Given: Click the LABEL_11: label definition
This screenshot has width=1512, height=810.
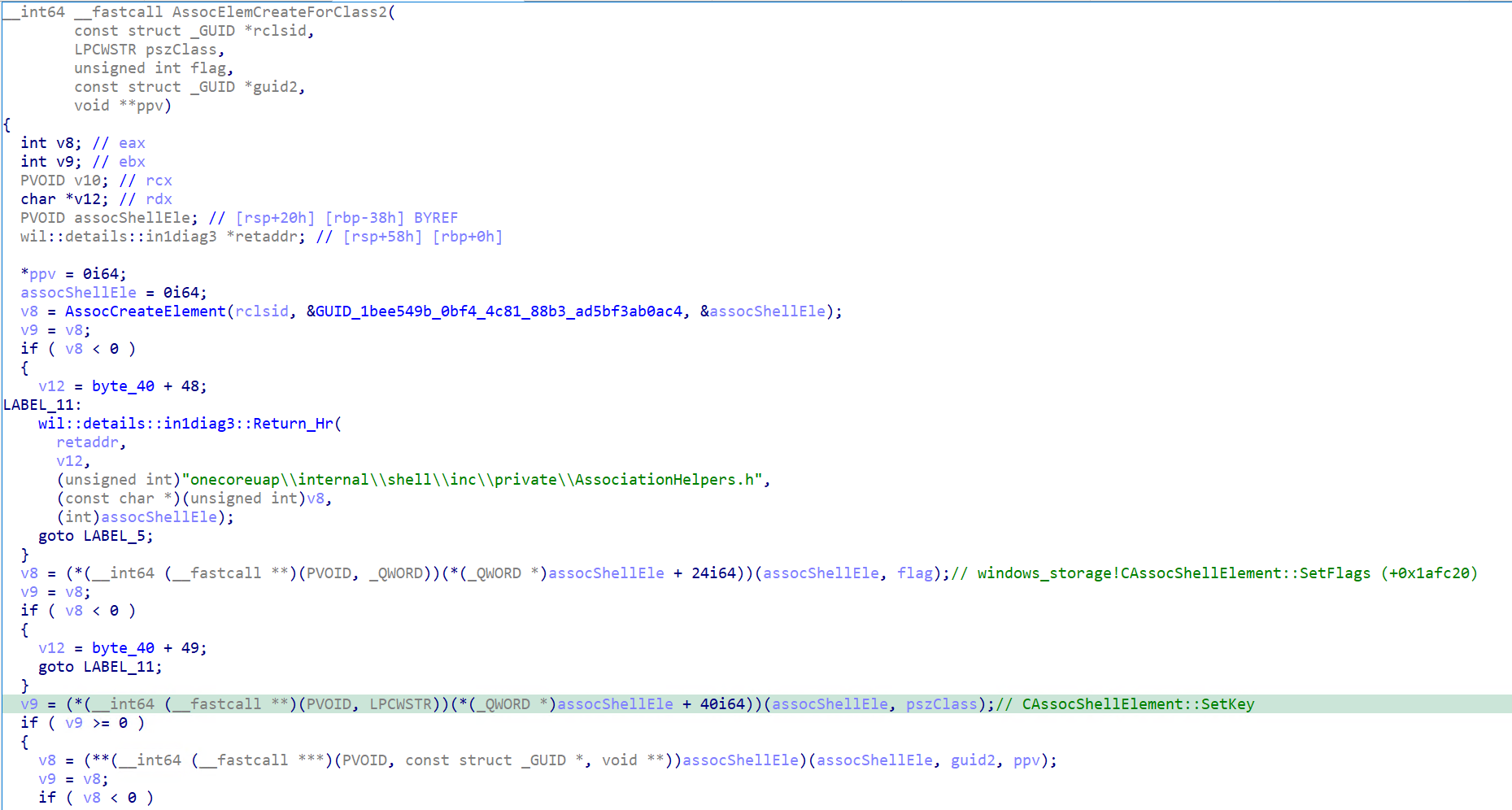Looking at the screenshot, I should click(x=41, y=405).
